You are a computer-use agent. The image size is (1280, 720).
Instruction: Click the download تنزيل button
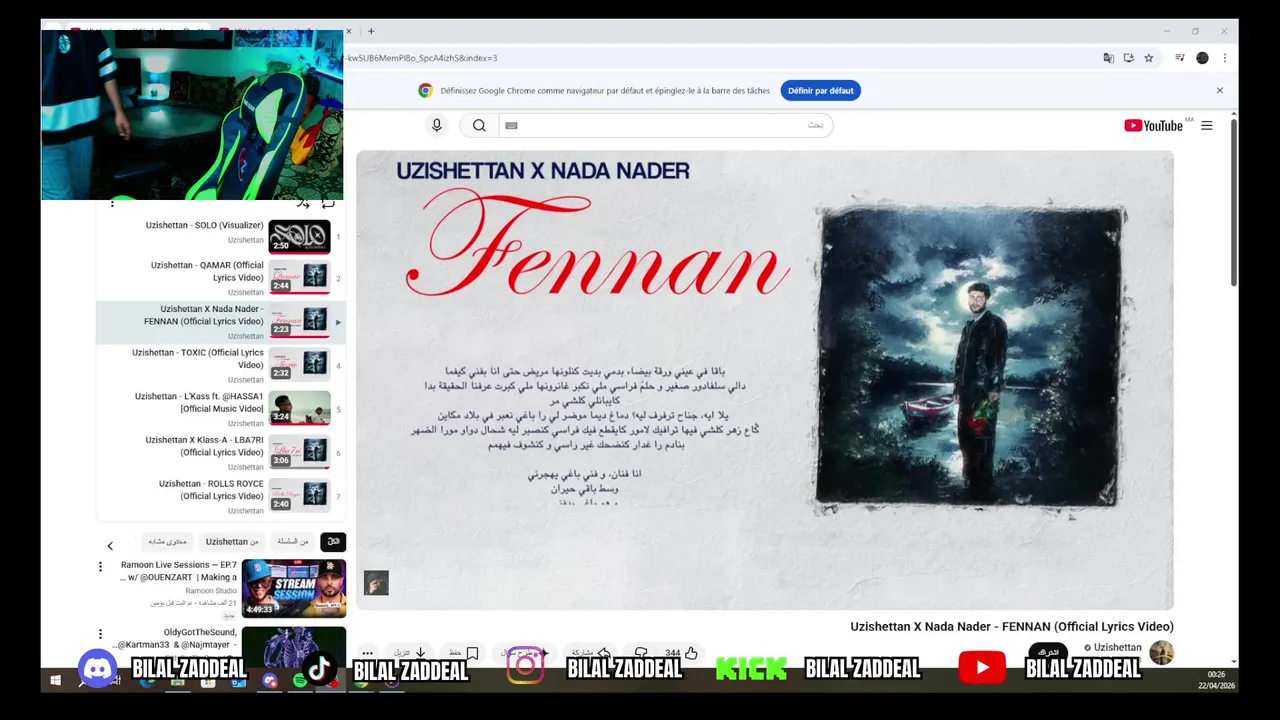click(x=411, y=653)
